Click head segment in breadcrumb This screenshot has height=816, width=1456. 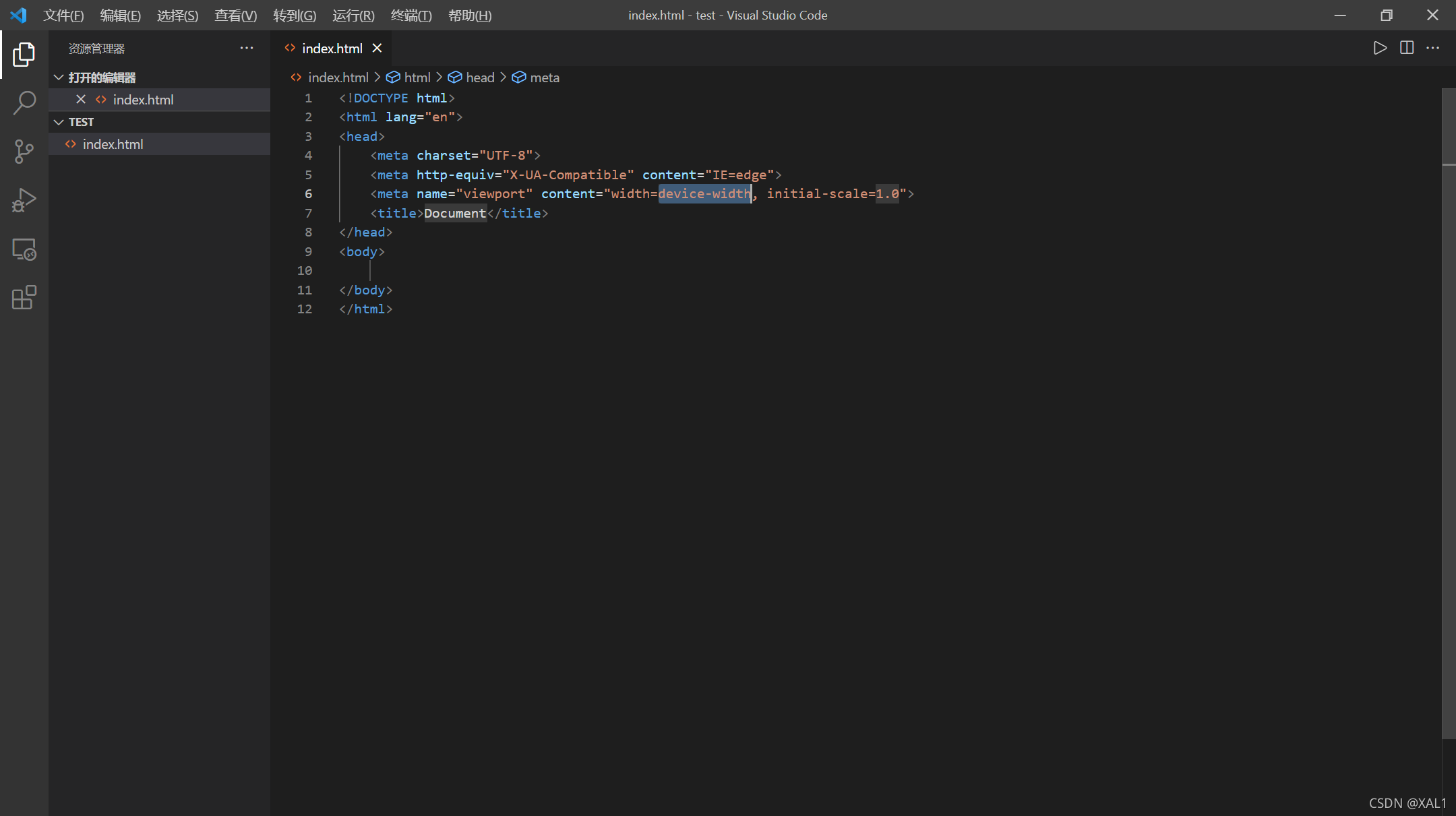click(x=479, y=77)
